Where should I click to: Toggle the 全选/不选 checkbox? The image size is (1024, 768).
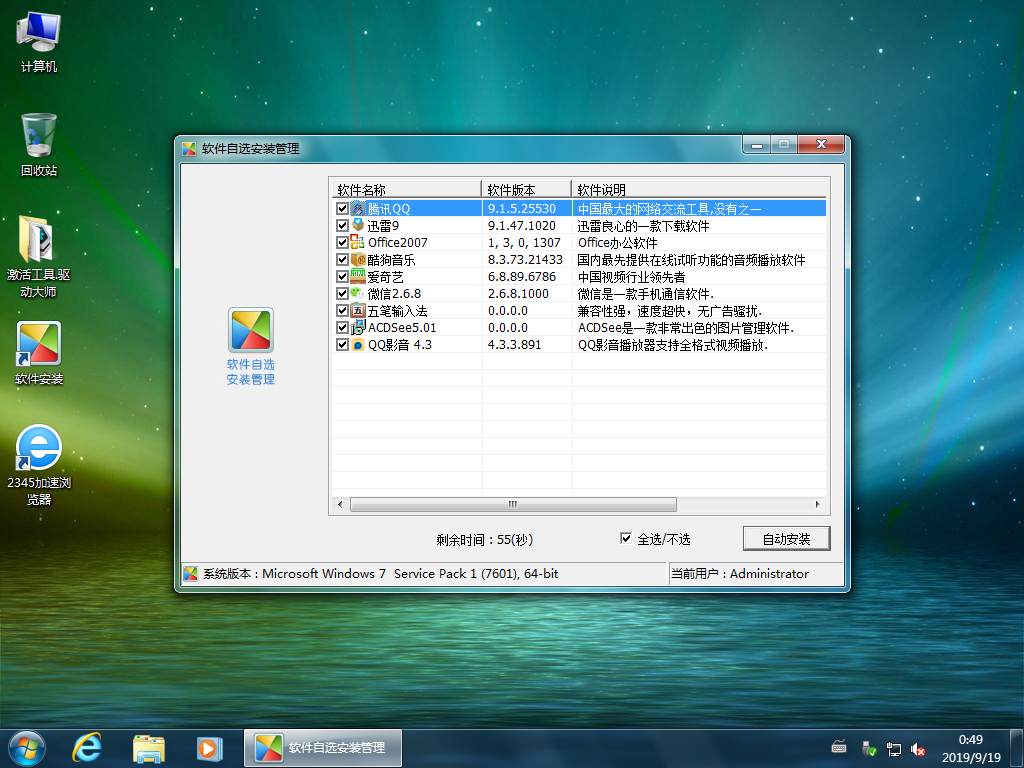pos(626,538)
